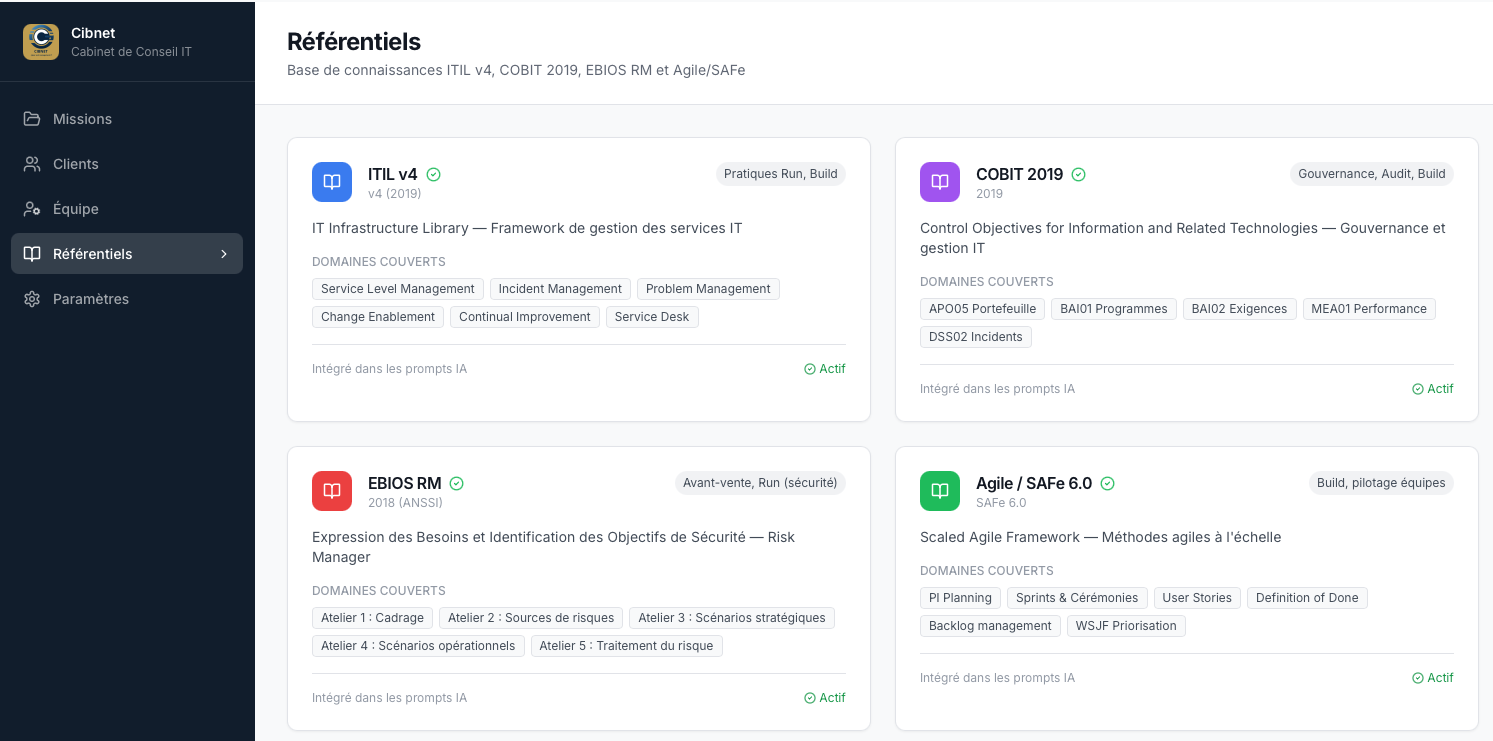Screen dimensions: 1493x741
Task: Click the Clients people icon
Action: pos(32,164)
